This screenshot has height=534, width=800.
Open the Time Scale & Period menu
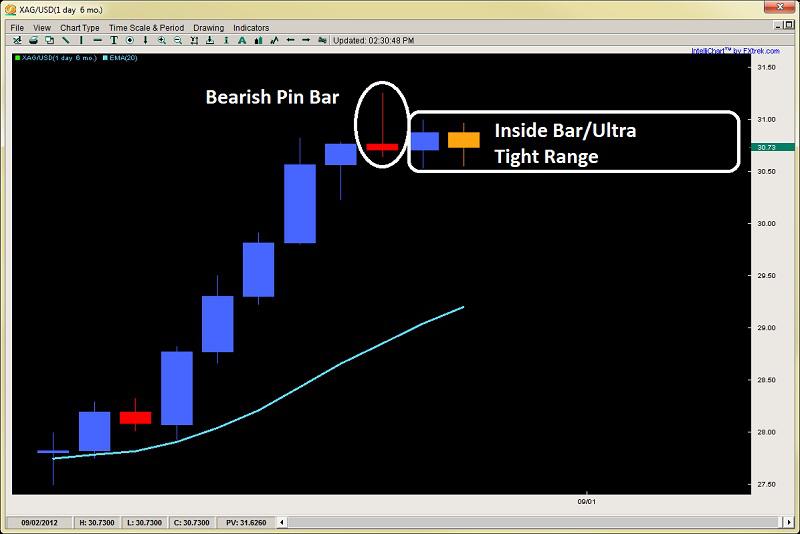(146, 28)
